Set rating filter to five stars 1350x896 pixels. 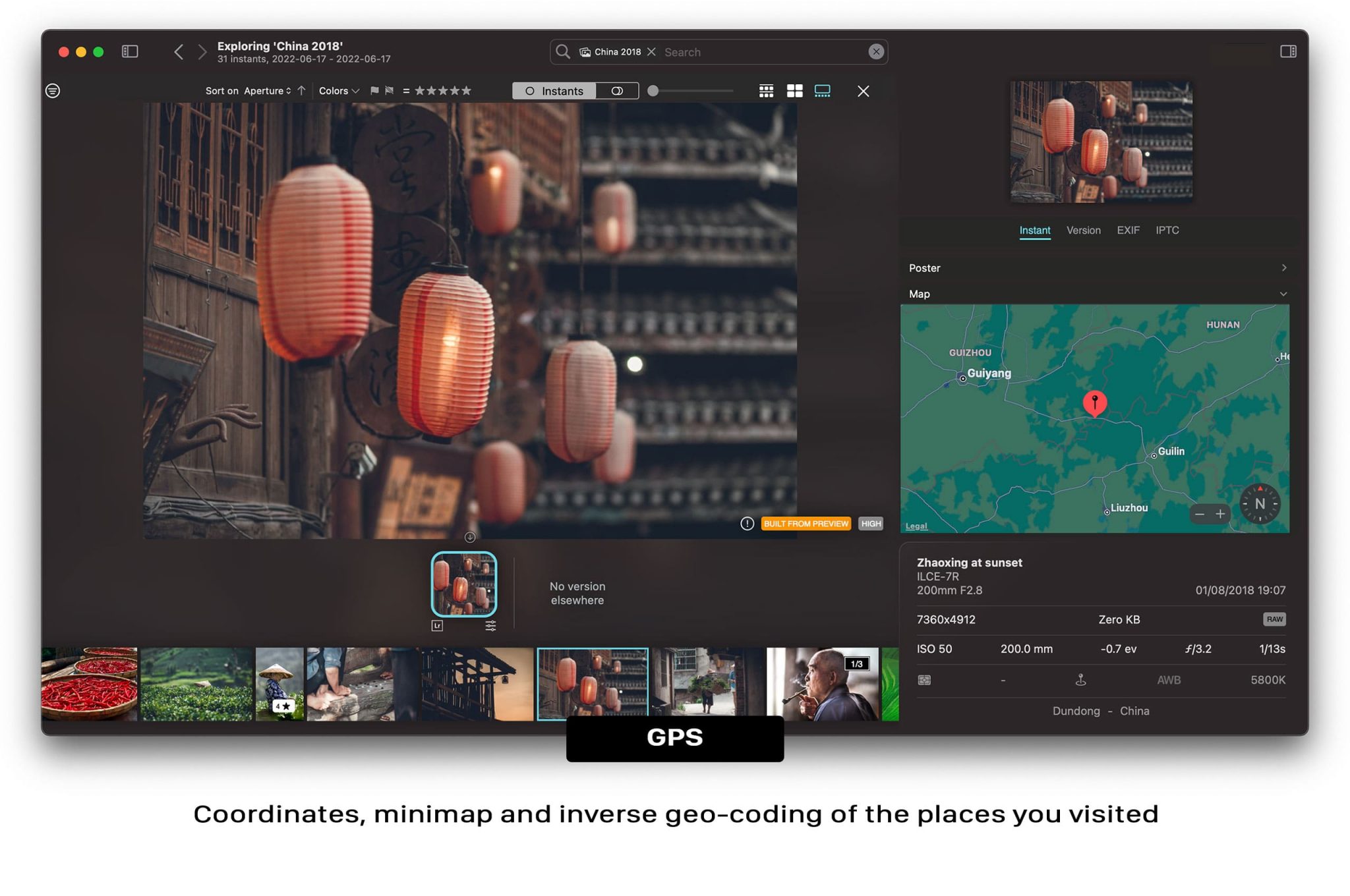click(467, 91)
